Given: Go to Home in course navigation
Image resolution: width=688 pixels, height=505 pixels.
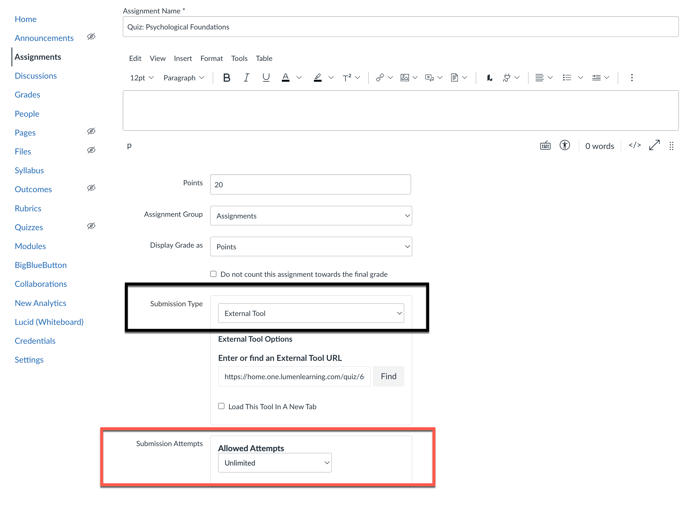Looking at the screenshot, I should (25, 19).
